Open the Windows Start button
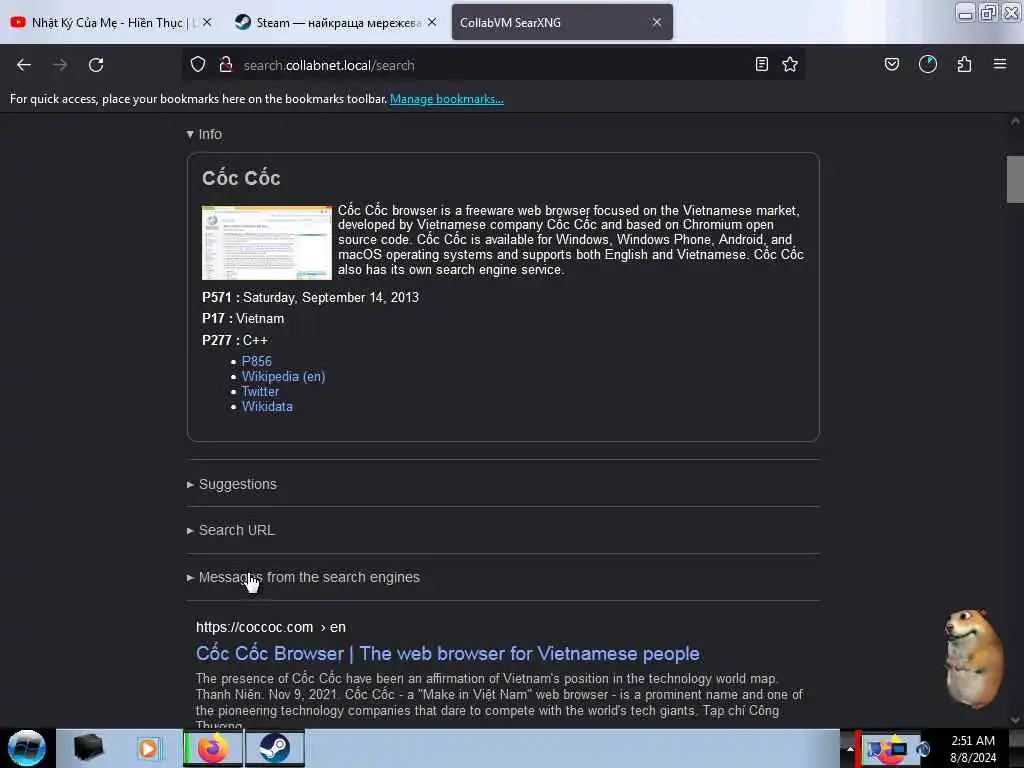Screen dimensions: 1024x768 click(x=27, y=748)
